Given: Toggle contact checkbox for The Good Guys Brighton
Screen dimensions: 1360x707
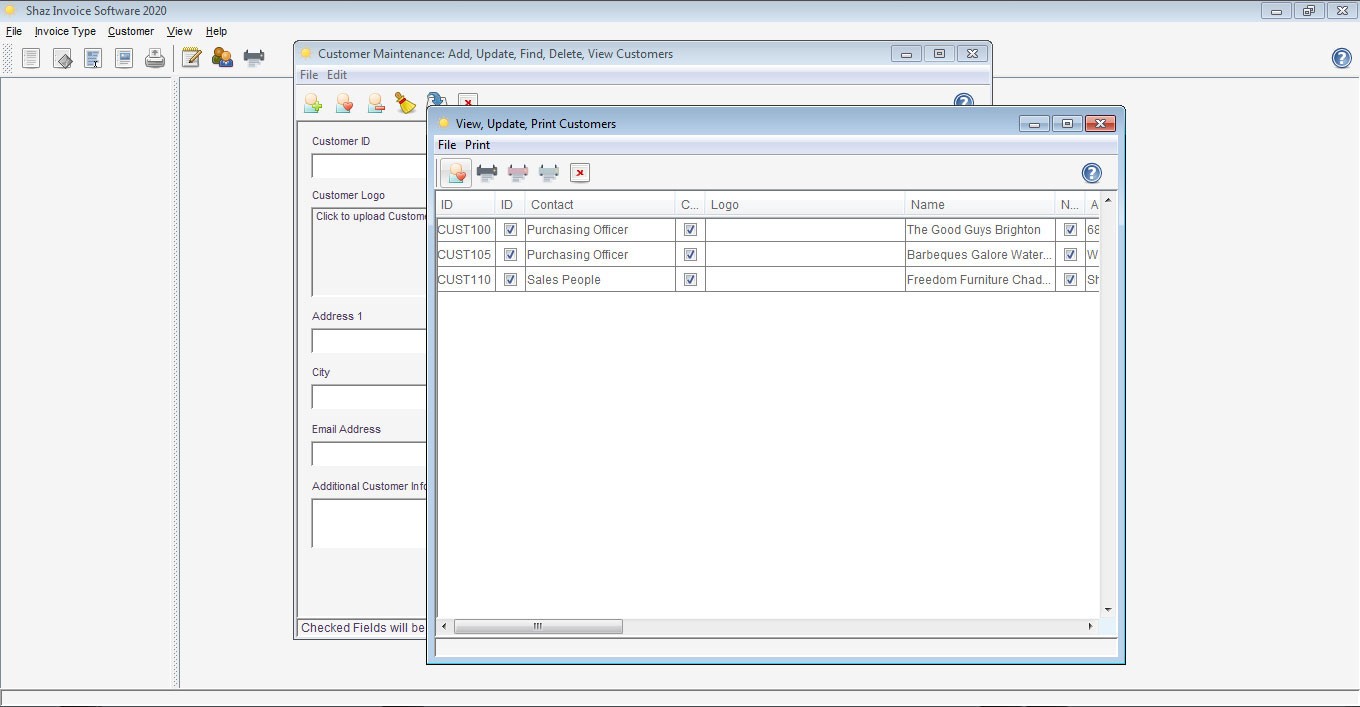Looking at the screenshot, I should point(690,229).
